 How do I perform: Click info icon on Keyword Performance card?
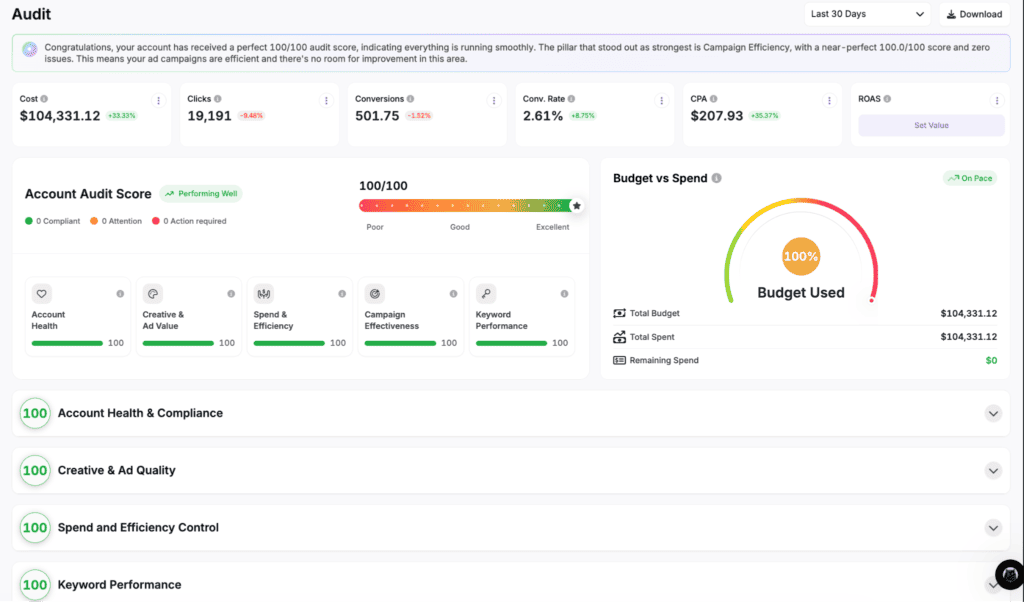(x=564, y=294)
